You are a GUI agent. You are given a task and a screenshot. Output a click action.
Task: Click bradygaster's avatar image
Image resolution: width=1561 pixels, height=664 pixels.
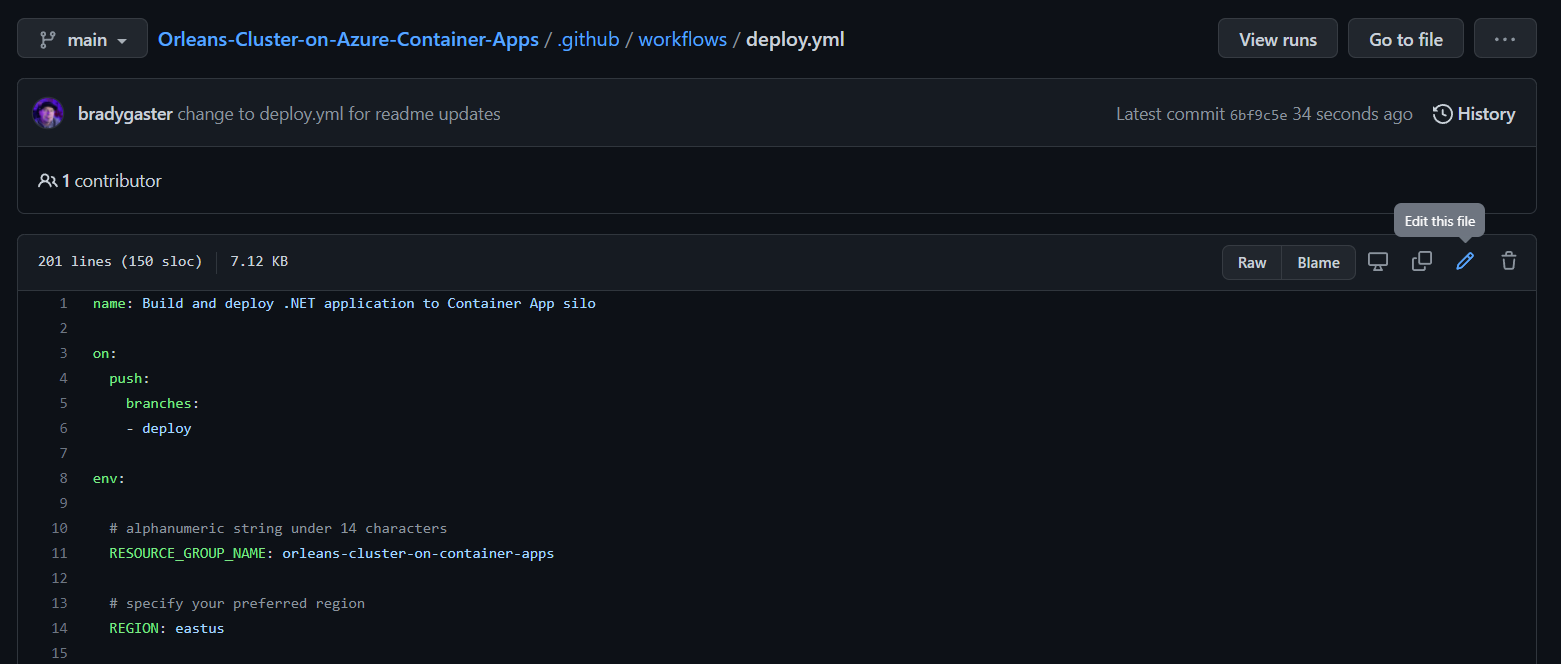(x=48, y=113)
